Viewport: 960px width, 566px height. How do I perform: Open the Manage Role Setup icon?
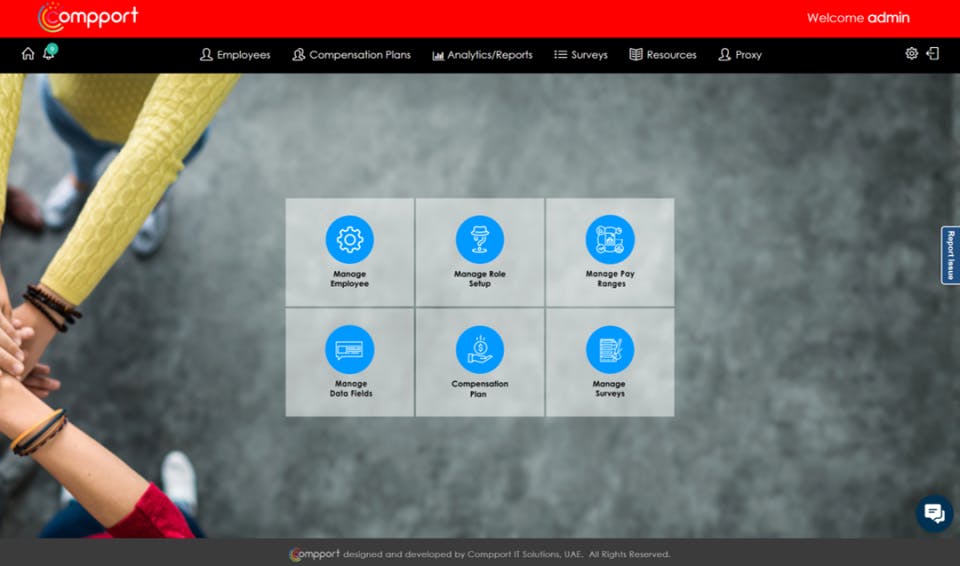click(x=479, y=240)
